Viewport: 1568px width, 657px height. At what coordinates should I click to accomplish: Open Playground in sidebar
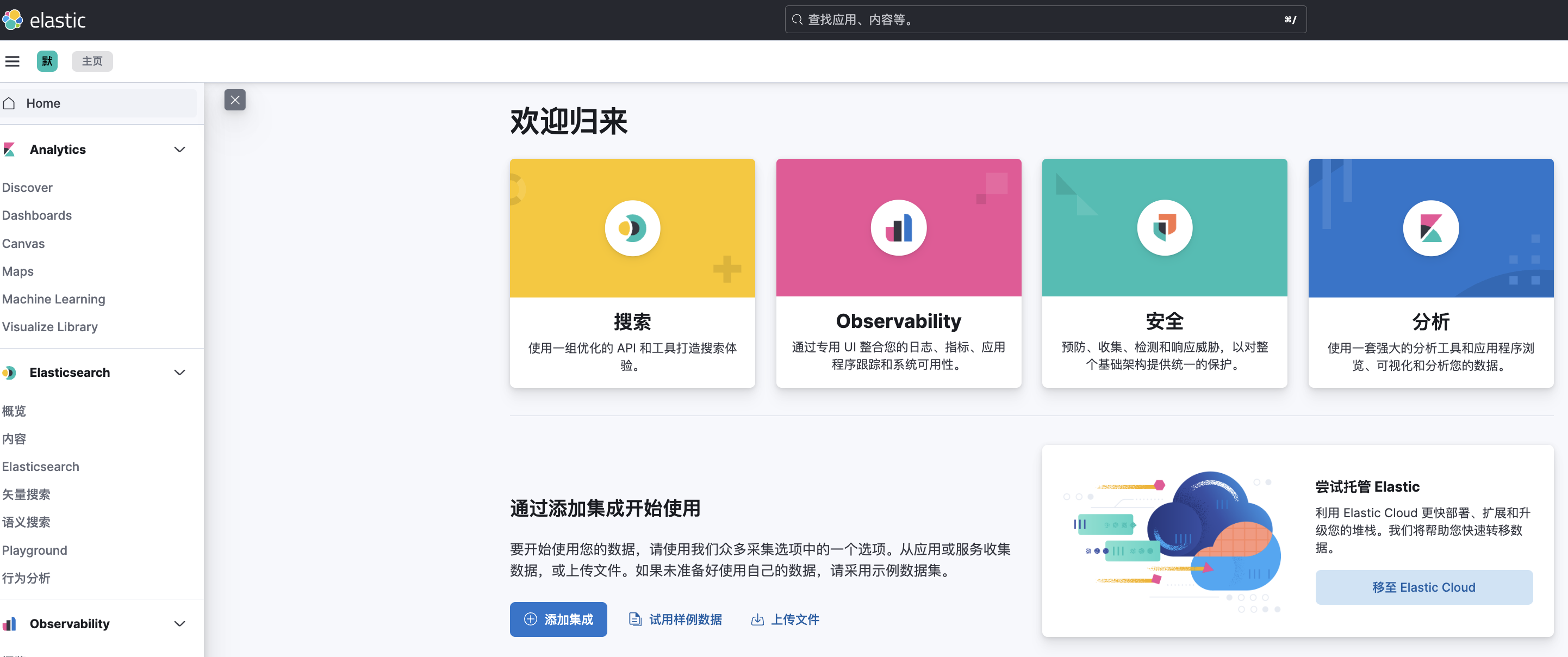(35, 550)
